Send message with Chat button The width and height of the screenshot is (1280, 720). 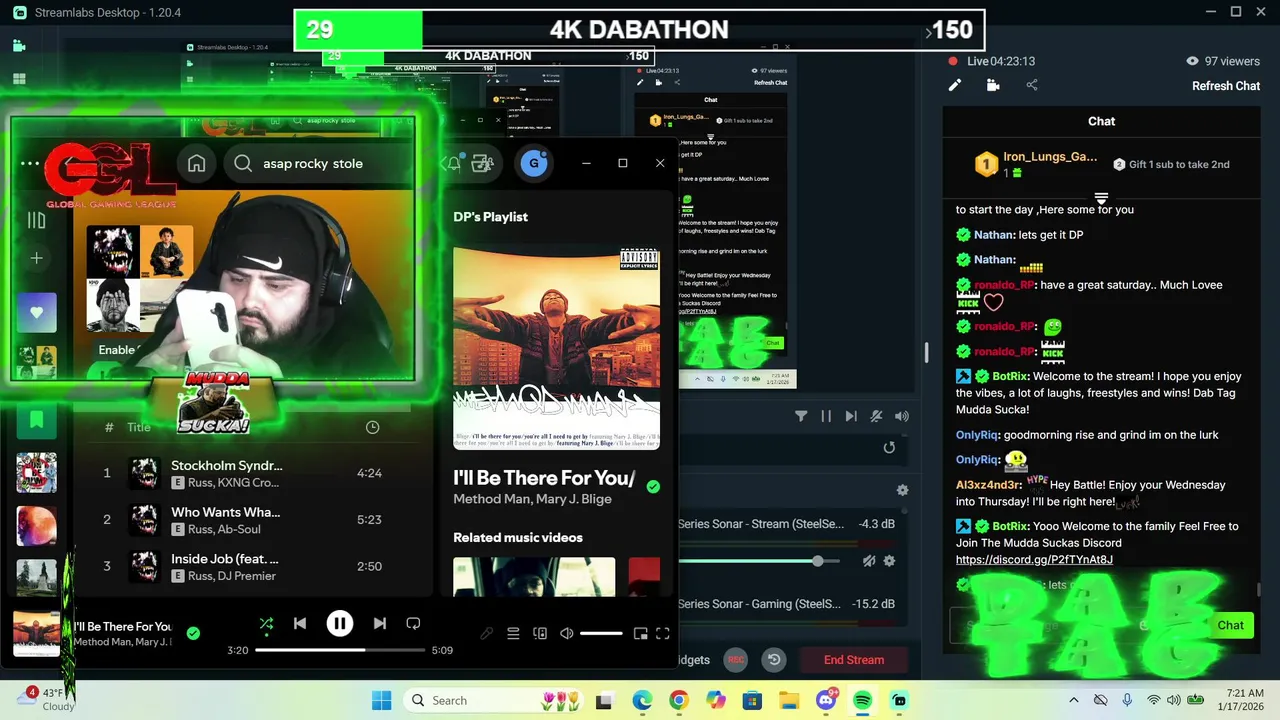(1230, 625)
